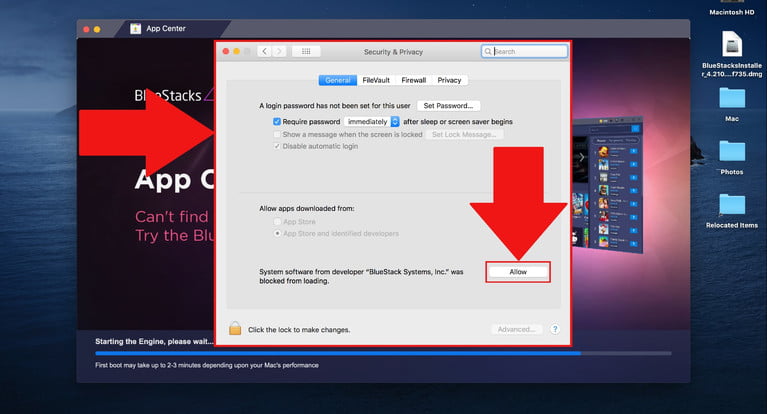
Task: Click the BlueStacks engine loading progress bar
Action: tap(383, 353)
